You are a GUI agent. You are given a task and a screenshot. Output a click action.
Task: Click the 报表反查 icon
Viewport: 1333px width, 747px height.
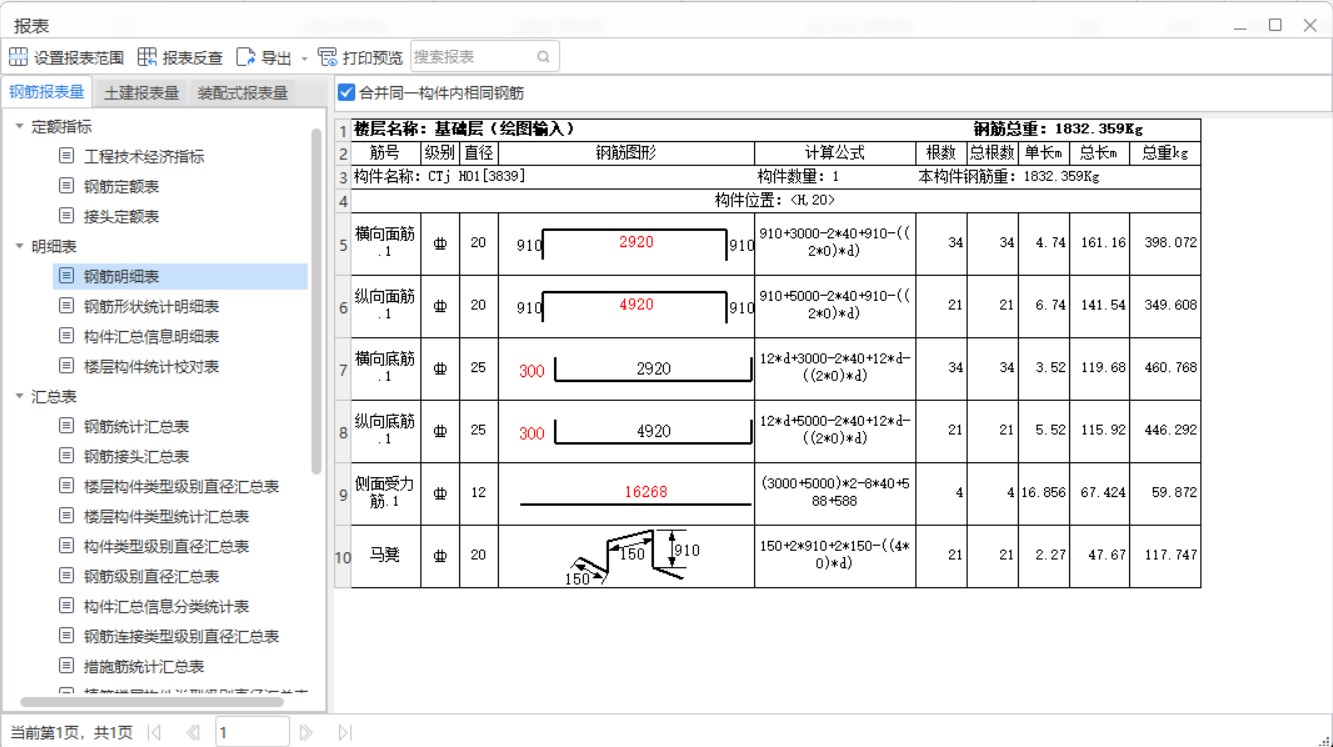(x=147, y=57)
